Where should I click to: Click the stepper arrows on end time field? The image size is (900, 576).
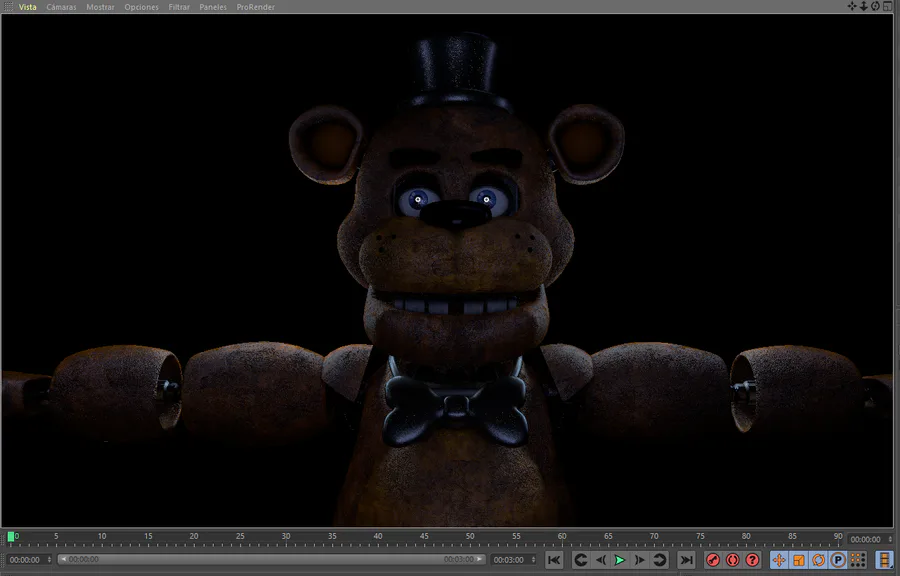pos(534,560)
